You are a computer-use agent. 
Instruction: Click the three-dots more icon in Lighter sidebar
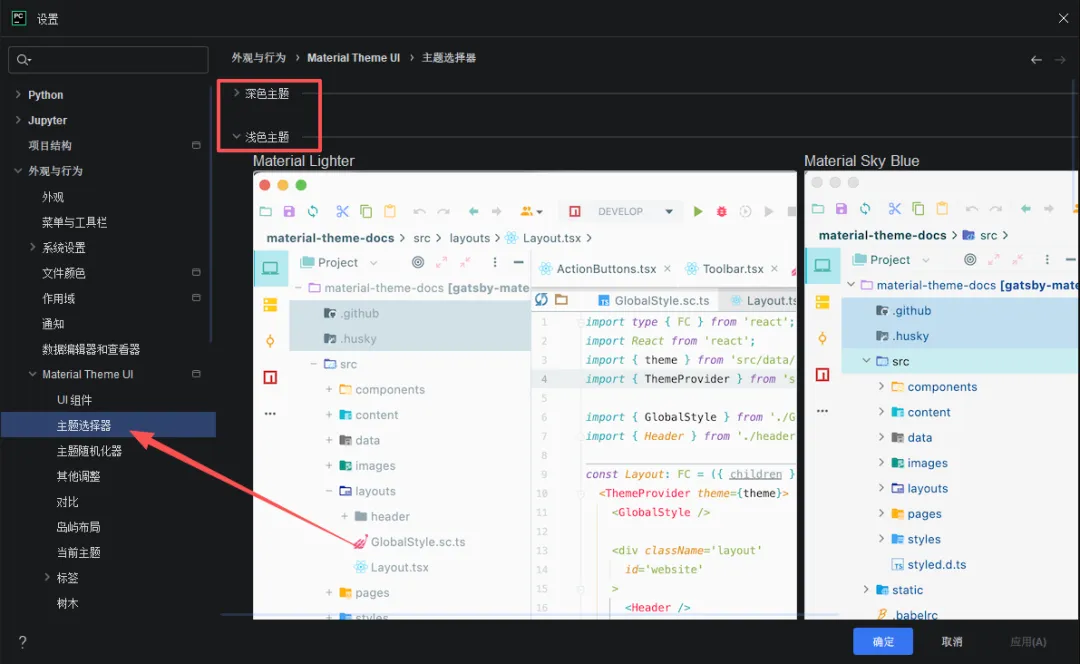270,413
